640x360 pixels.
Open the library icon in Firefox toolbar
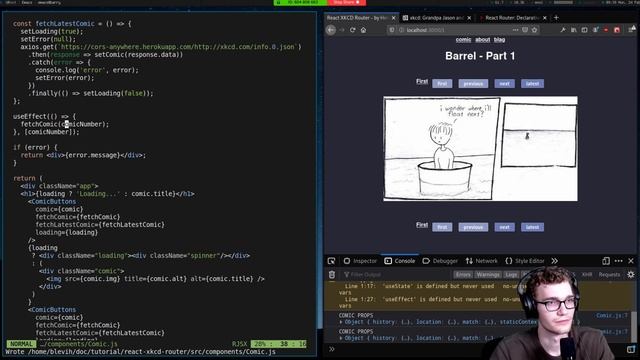pos(573,30)
